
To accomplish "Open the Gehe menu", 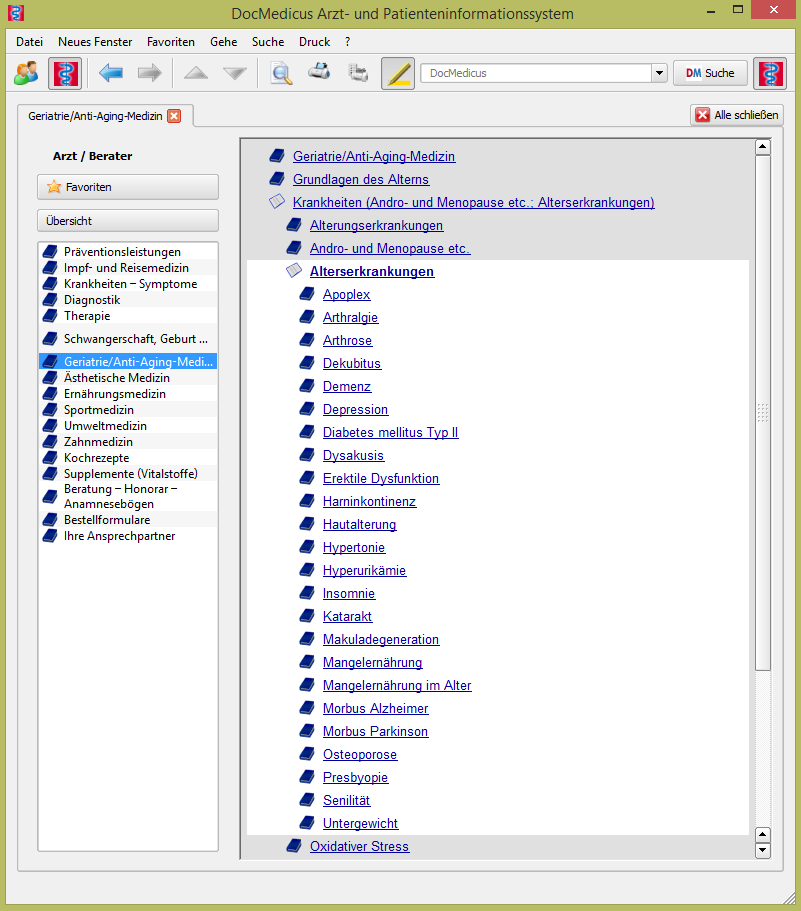I will point(224,42).
